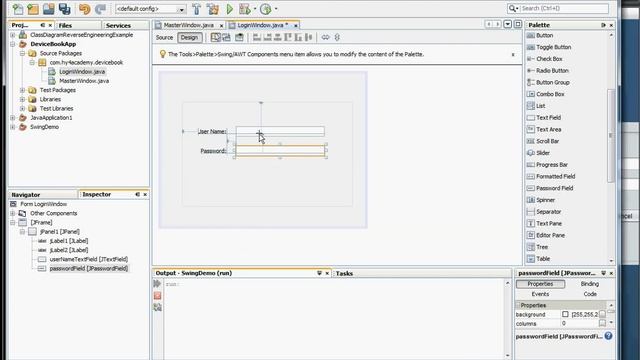The width and height of the screenshot is (640, 360).
Task: Click the help icon in the properties panel
Action: [609, 336]
